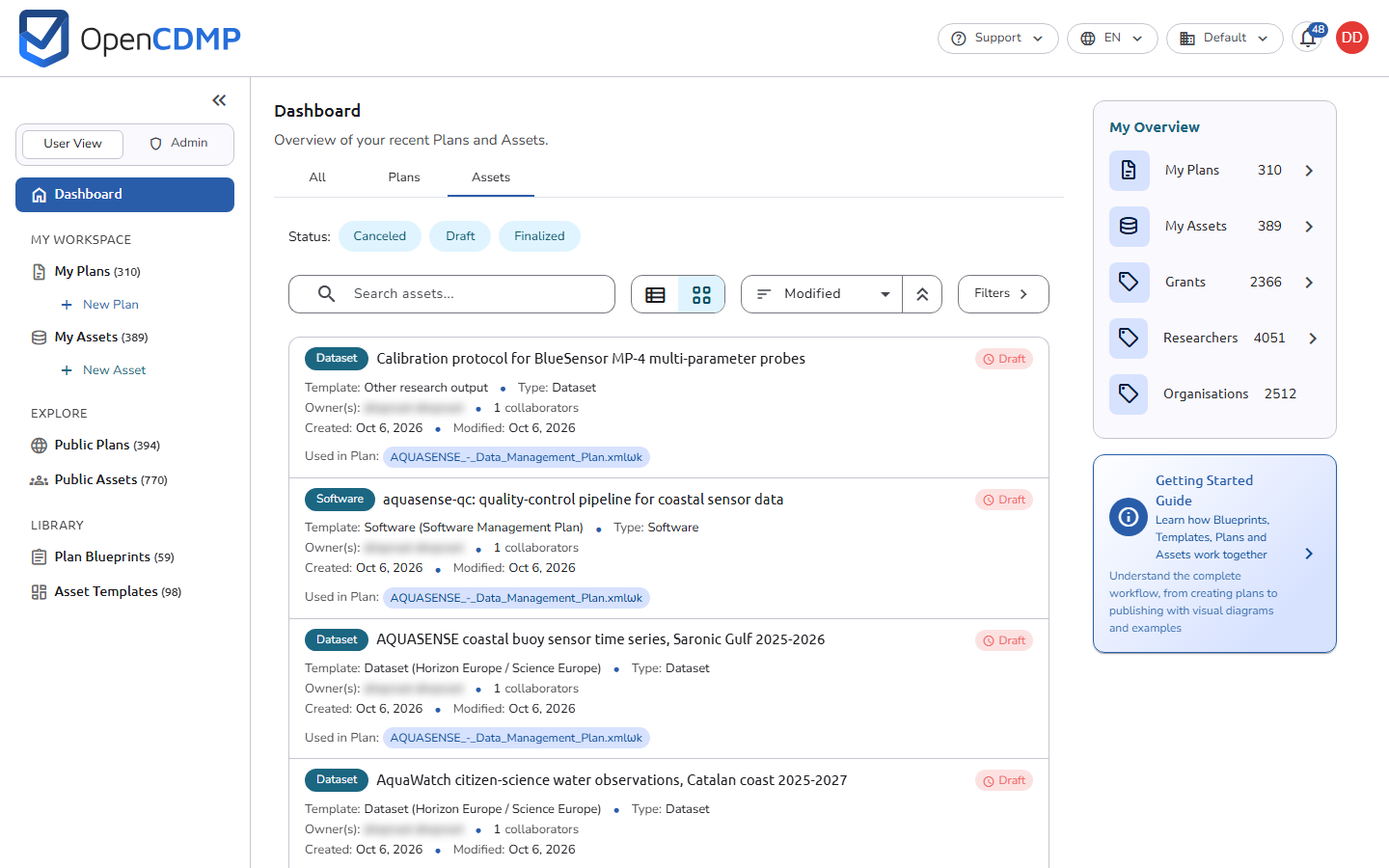This screenshot has height=868, width=1389.
Task: Click the plus icon beside New Asset
Action: point(67,370)
